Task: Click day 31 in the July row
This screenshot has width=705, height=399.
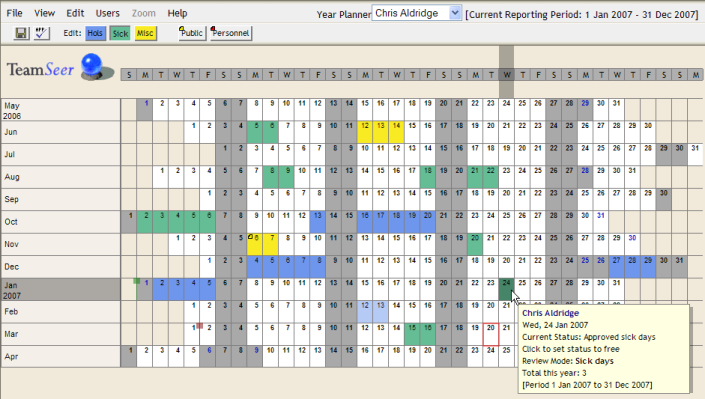Action: 695,154
